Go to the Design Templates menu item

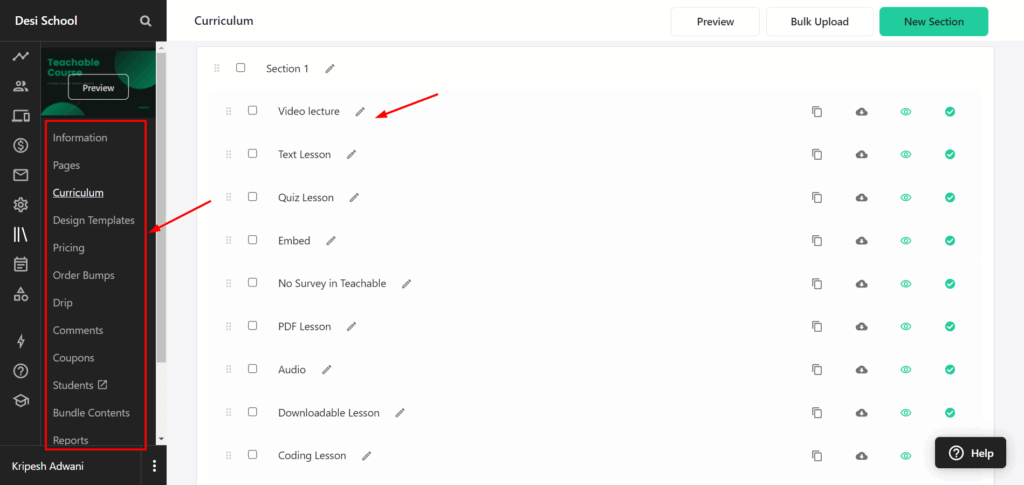coord(93,220)
